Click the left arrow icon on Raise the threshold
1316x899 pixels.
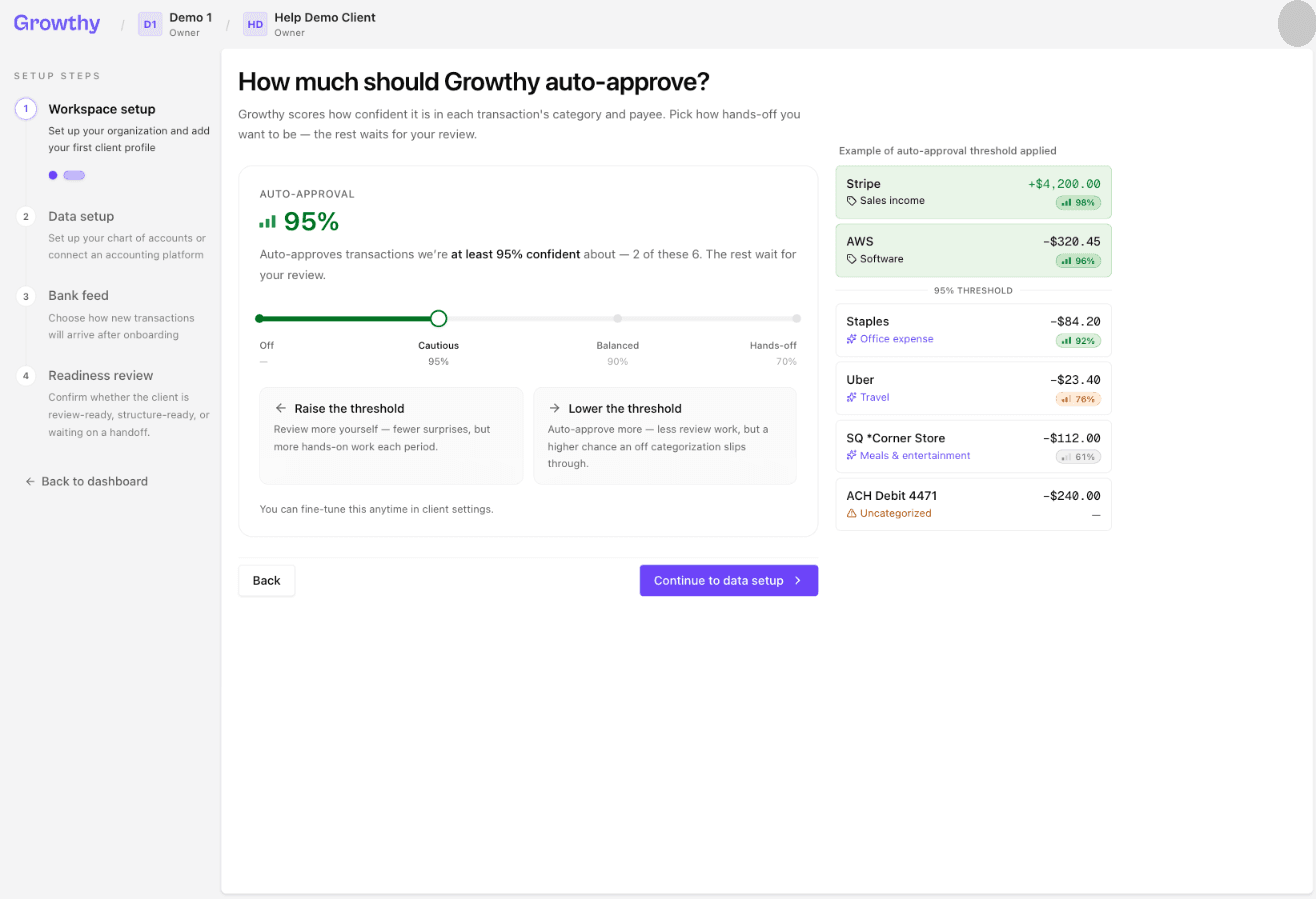pyautogui.click(x=281, y=408)
